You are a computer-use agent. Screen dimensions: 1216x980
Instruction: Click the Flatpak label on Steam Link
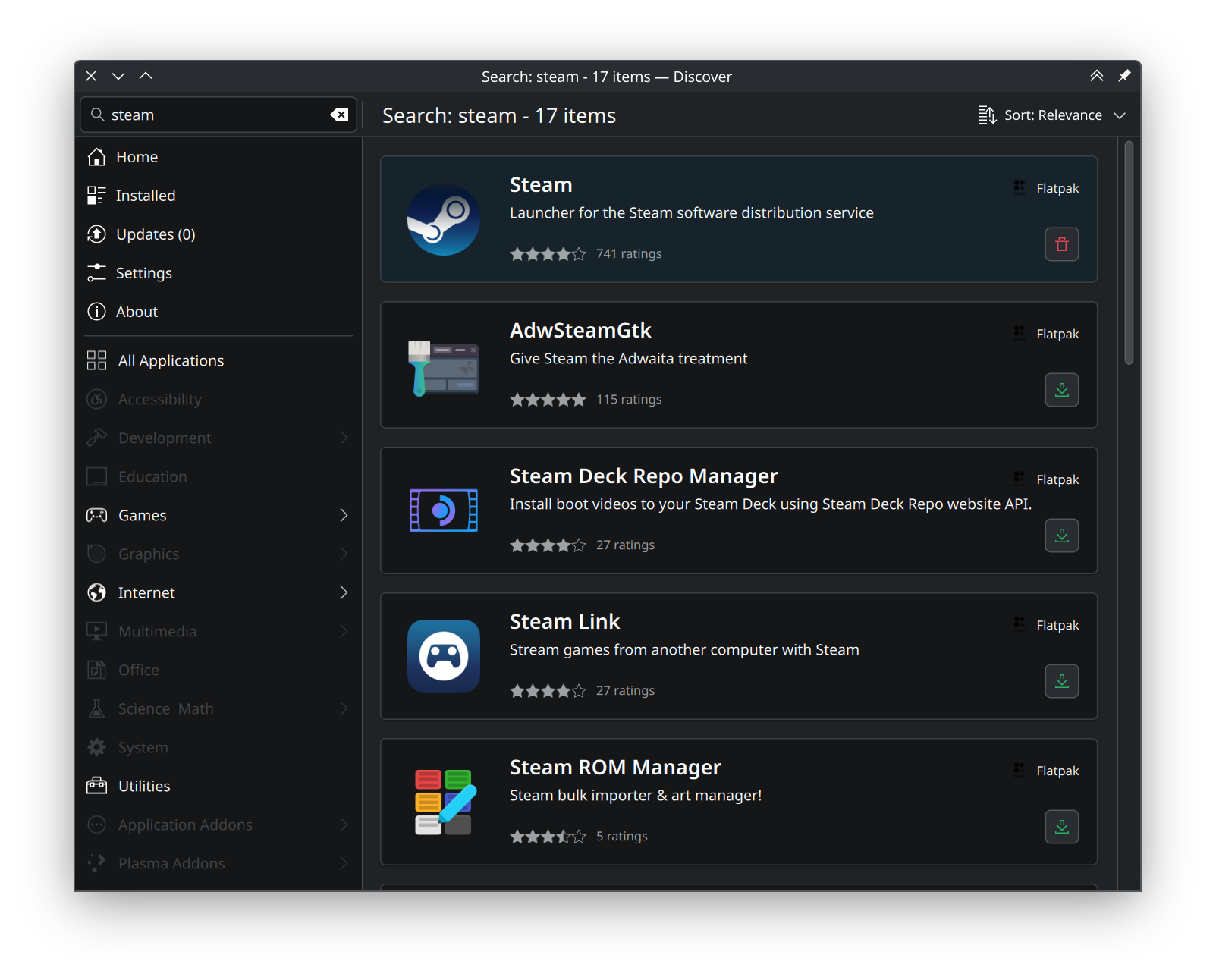(1057, 625)
